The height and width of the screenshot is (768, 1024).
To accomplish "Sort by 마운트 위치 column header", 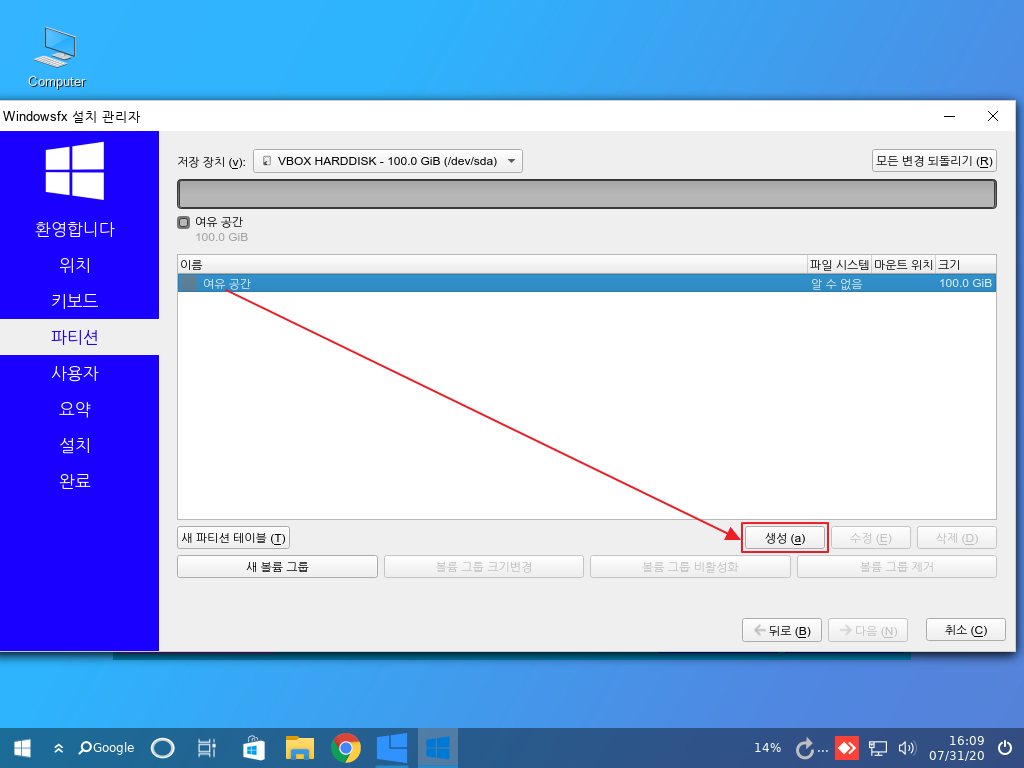I will click(x=903, y=264).
